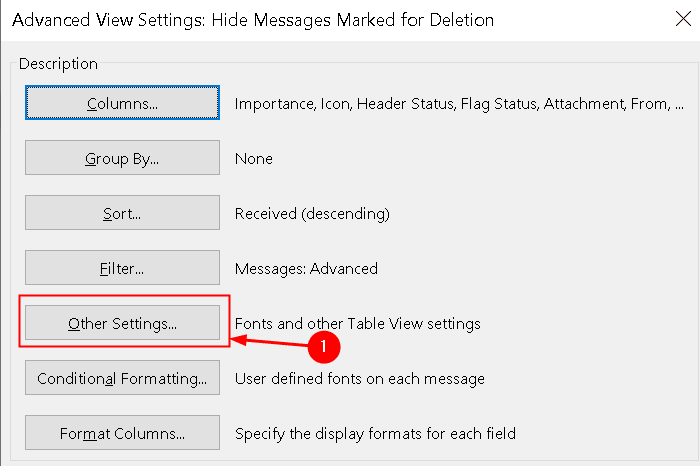Click 'Fonts and other Table View settings' text
This screenshot has height=466, width=700.
358,324
